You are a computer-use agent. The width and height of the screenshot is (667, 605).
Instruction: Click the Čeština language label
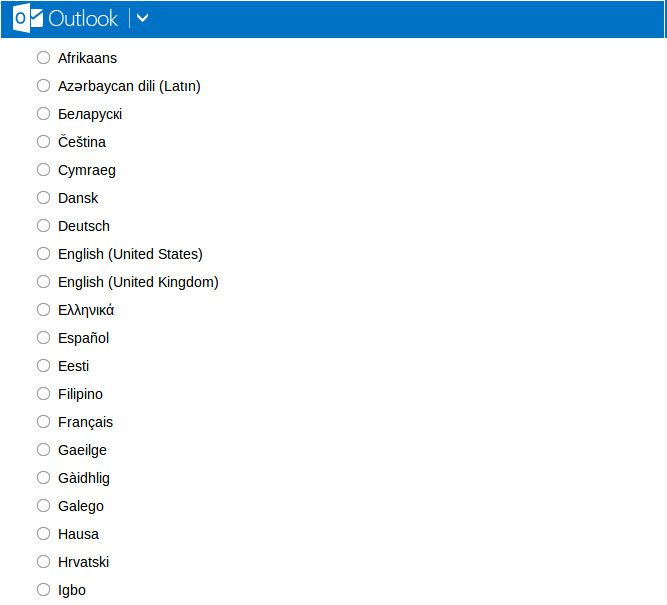[82, 142]
